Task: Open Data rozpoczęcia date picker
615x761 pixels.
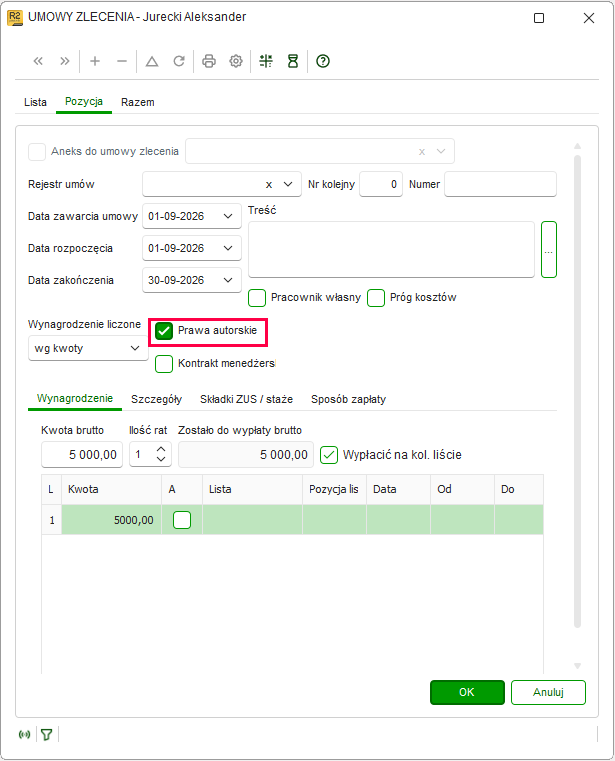Action: click(x=228, y=248)
